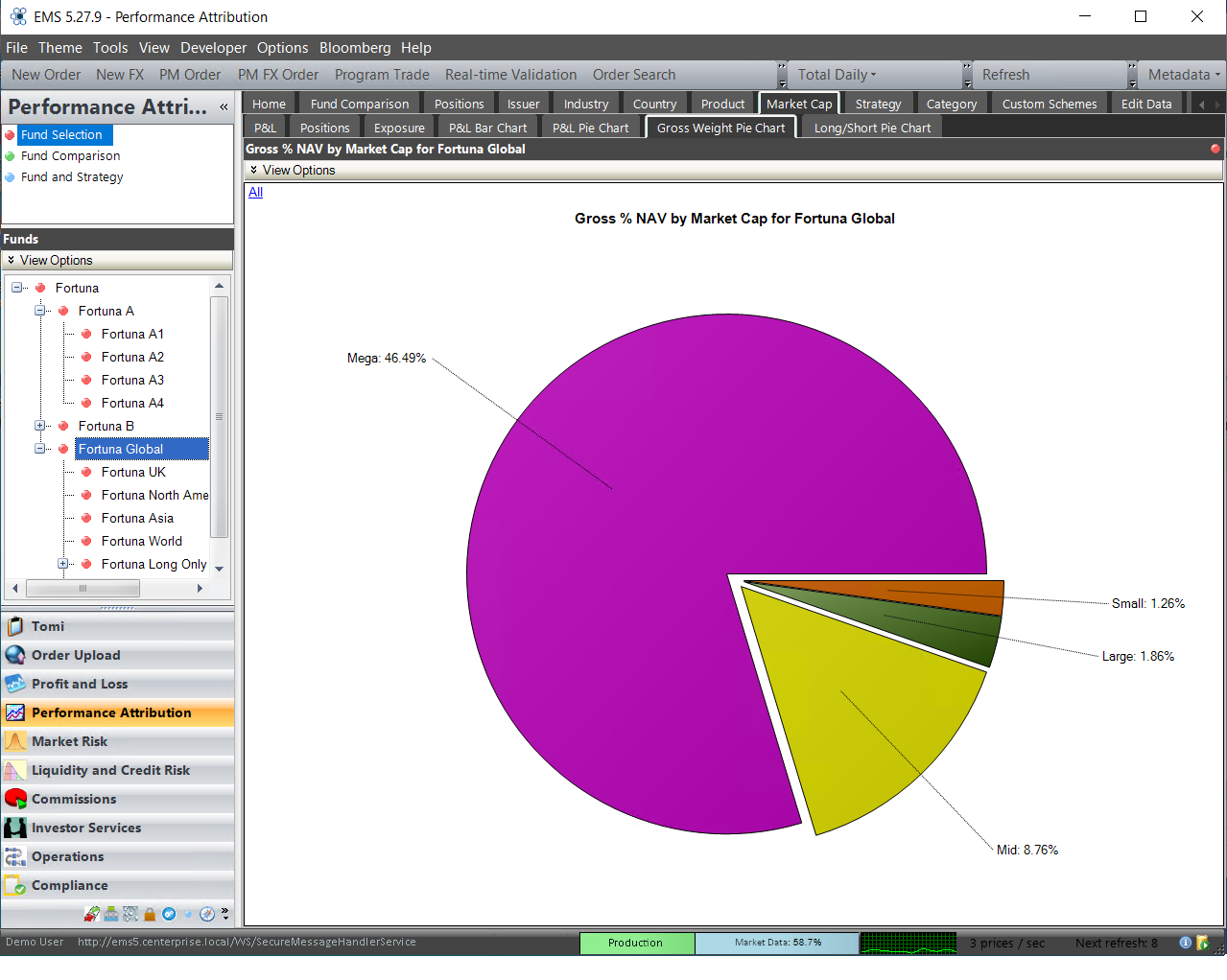Viewport: 1227px width, 980px height.
Task: Click the Commissions pie chart icon
Action: point(15,799)
